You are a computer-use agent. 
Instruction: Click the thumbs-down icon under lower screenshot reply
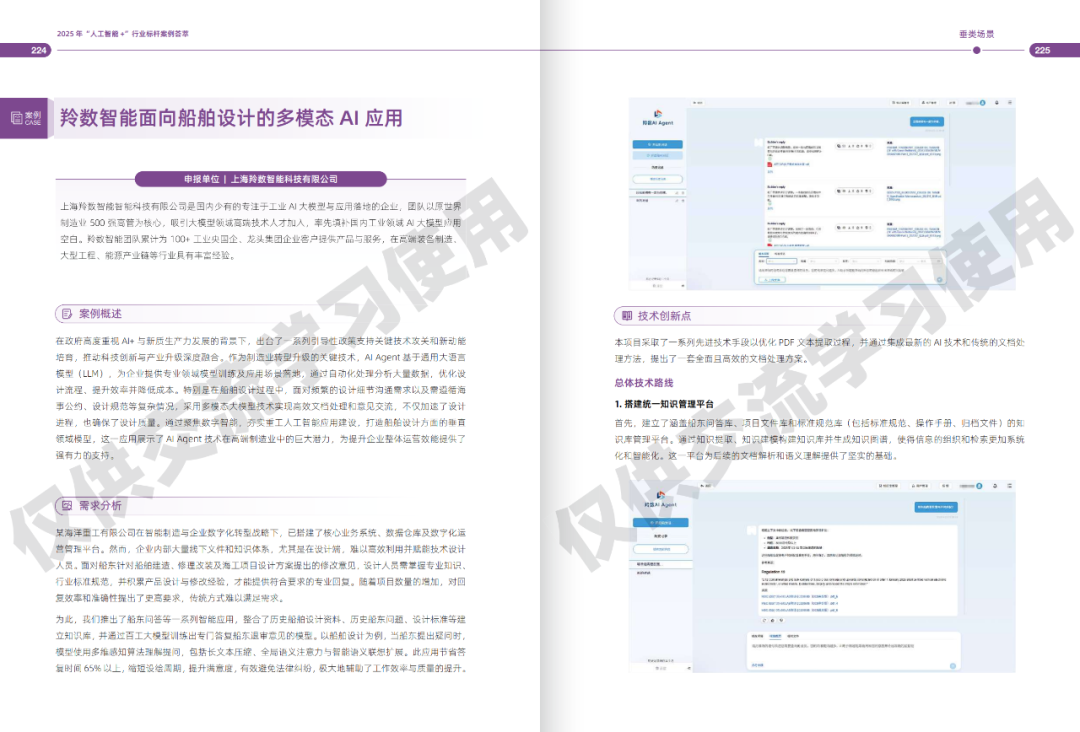coord(781,620)
